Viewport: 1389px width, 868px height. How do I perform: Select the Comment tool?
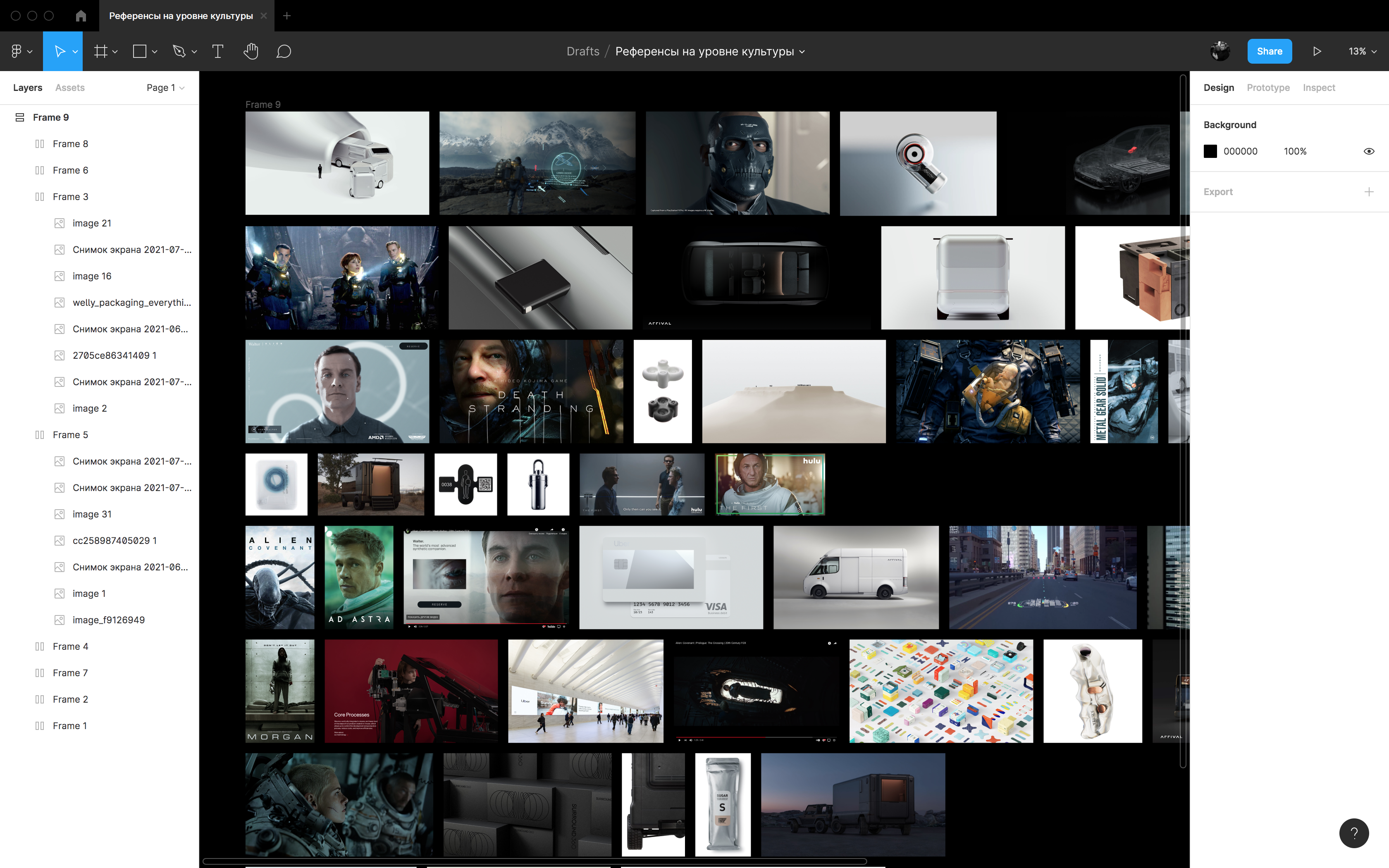pos(284,51)
